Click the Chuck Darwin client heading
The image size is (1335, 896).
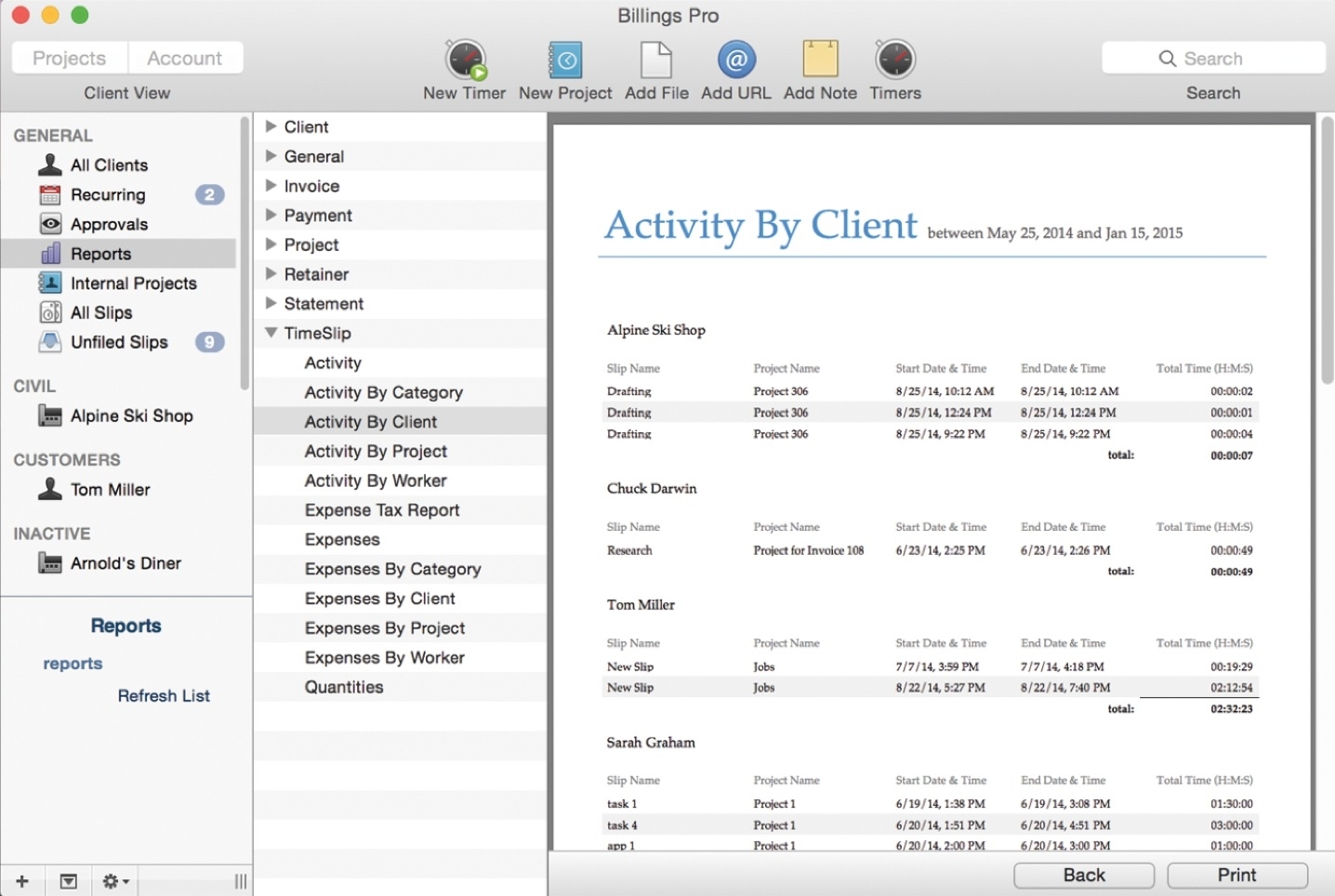pos(652,488)
